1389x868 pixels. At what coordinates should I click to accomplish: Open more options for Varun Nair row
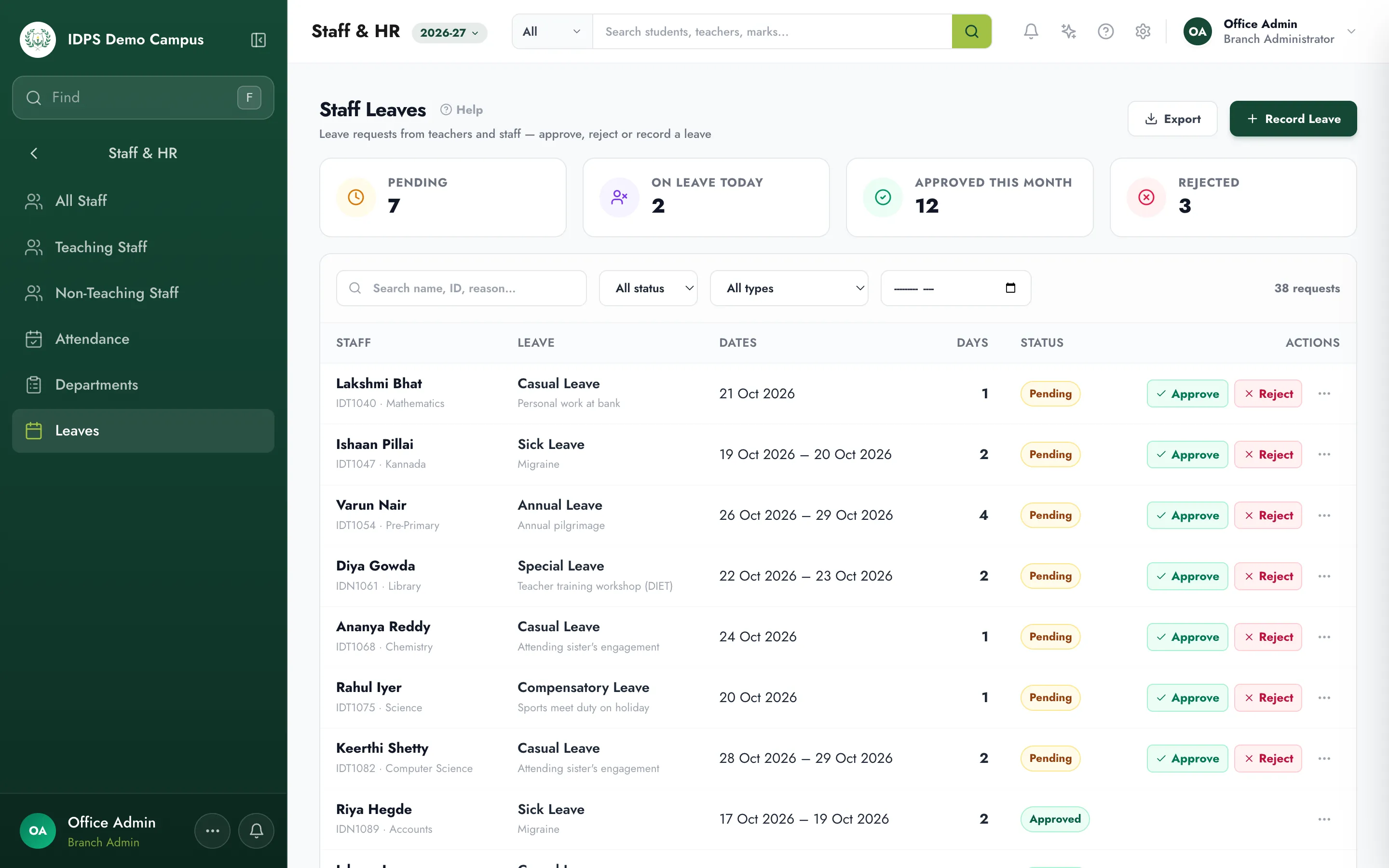coord(1324,515)
